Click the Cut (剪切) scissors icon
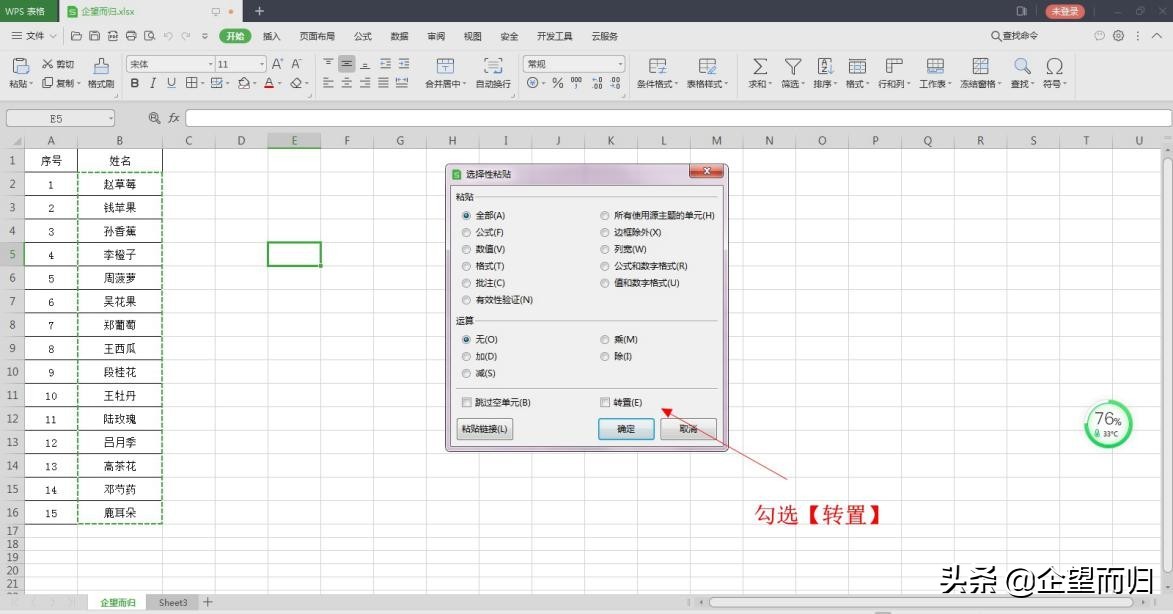Screen dimensions: 1173x614 47,64
